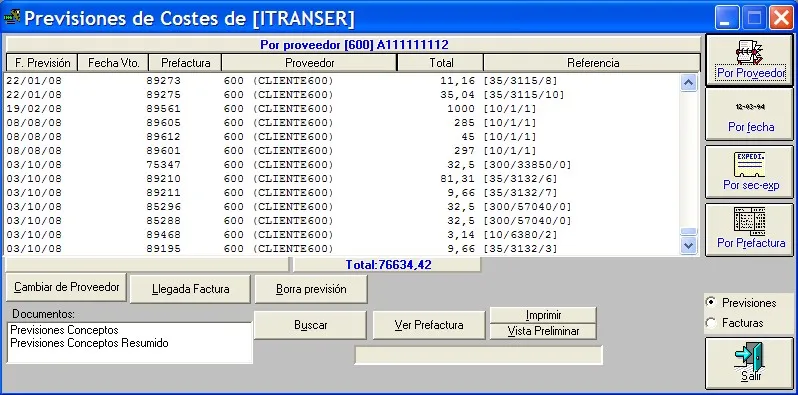The image size is (798, 395).
Task: Click the Referencia column header
Action: [x=592, y=63]
